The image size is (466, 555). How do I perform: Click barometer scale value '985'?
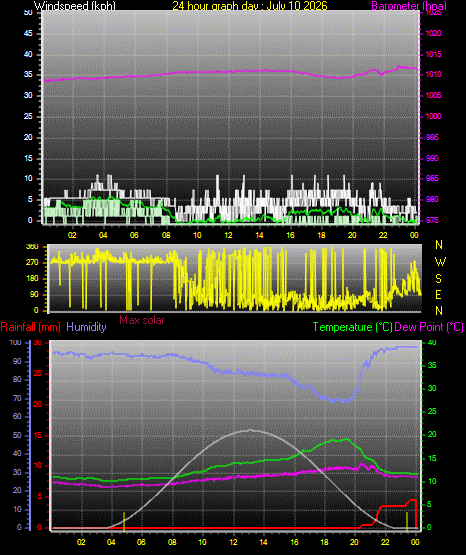coord(432,178)
